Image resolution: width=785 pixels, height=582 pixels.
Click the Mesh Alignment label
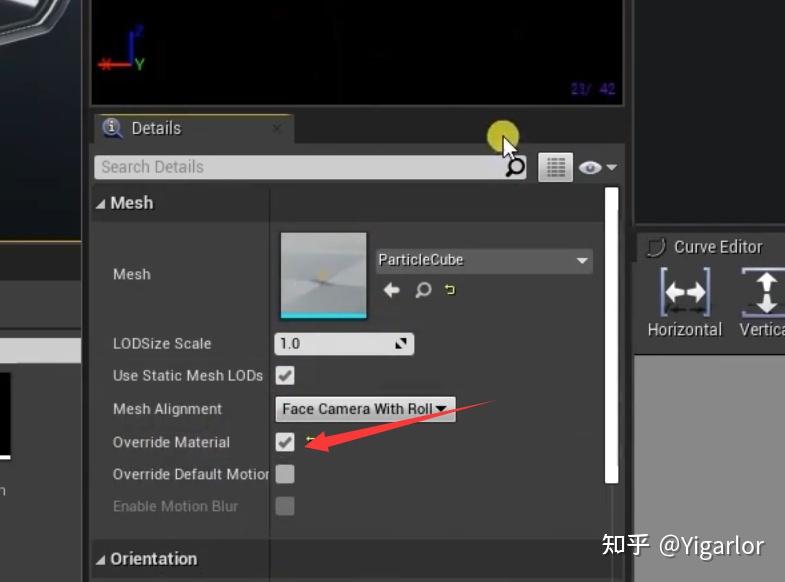pos(167,409)
